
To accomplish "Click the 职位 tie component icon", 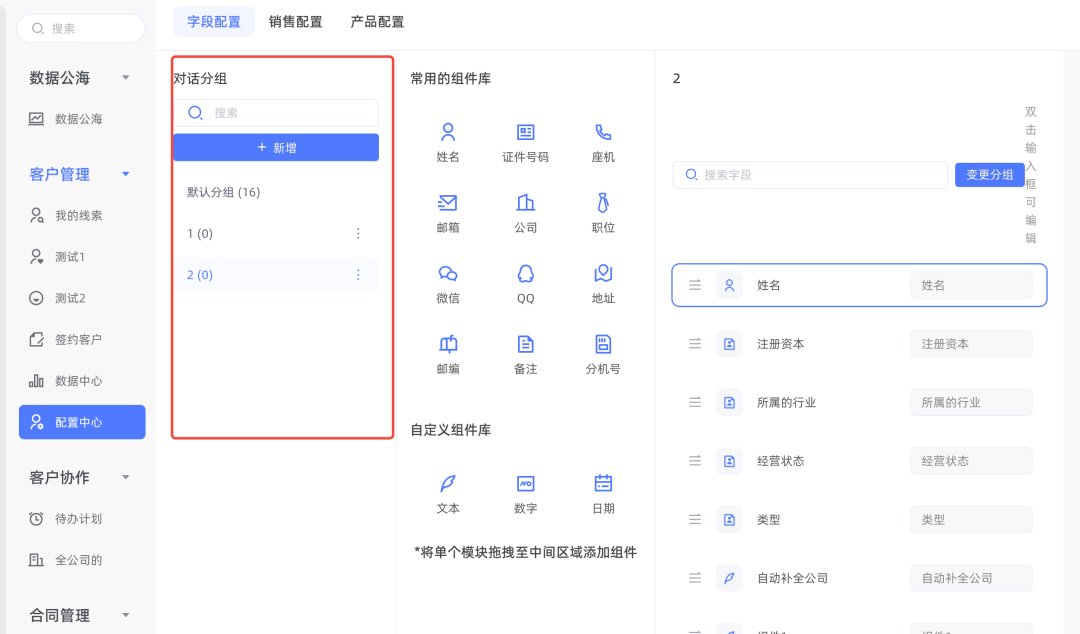I will (603, 202).
